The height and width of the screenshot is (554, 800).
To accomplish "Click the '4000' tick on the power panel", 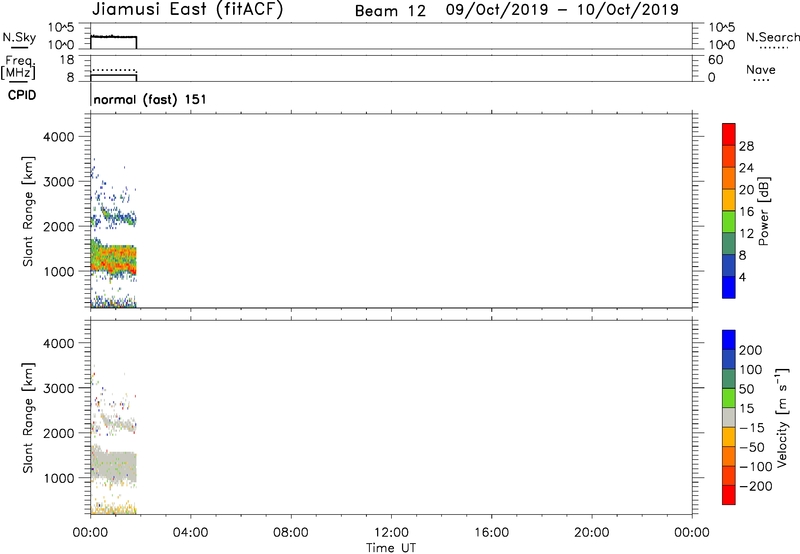I will 59,137.
